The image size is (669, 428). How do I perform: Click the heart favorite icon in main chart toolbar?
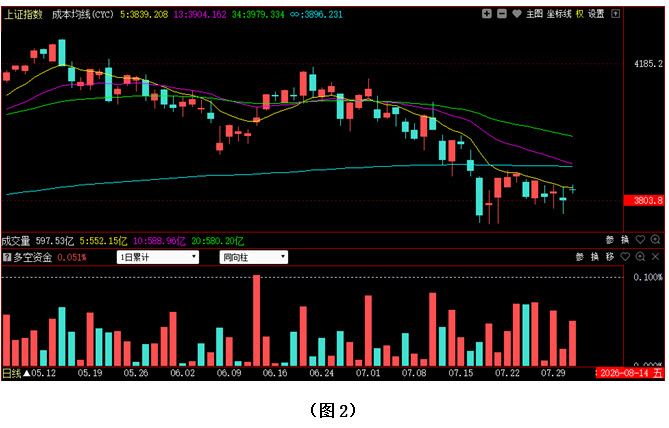[x=517, y=14]
